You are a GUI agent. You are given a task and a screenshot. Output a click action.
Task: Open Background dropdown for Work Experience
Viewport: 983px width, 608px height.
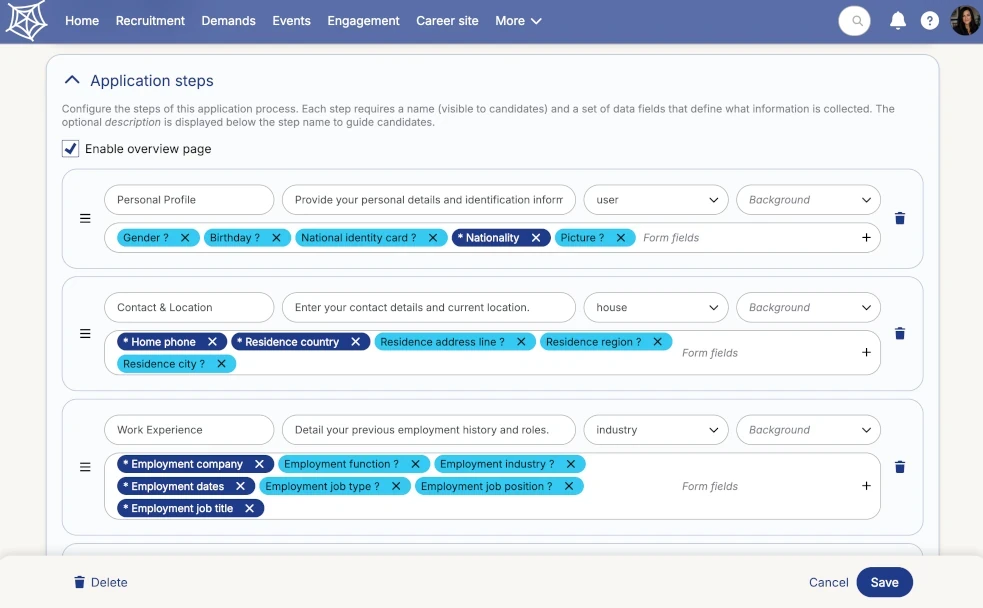pyautogui.click(x=808, y=430)
